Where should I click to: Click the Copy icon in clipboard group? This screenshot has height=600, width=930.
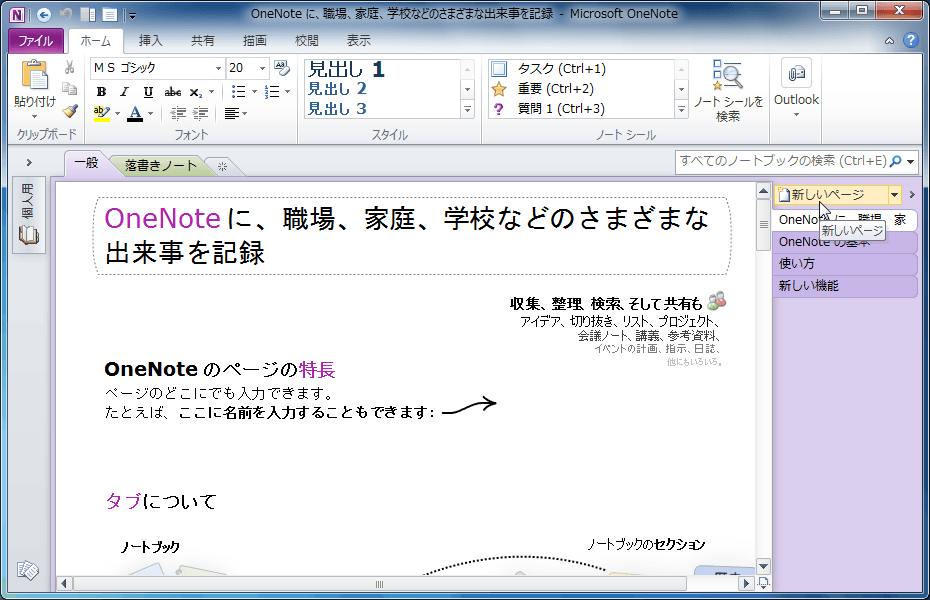(x=69, y=89)
